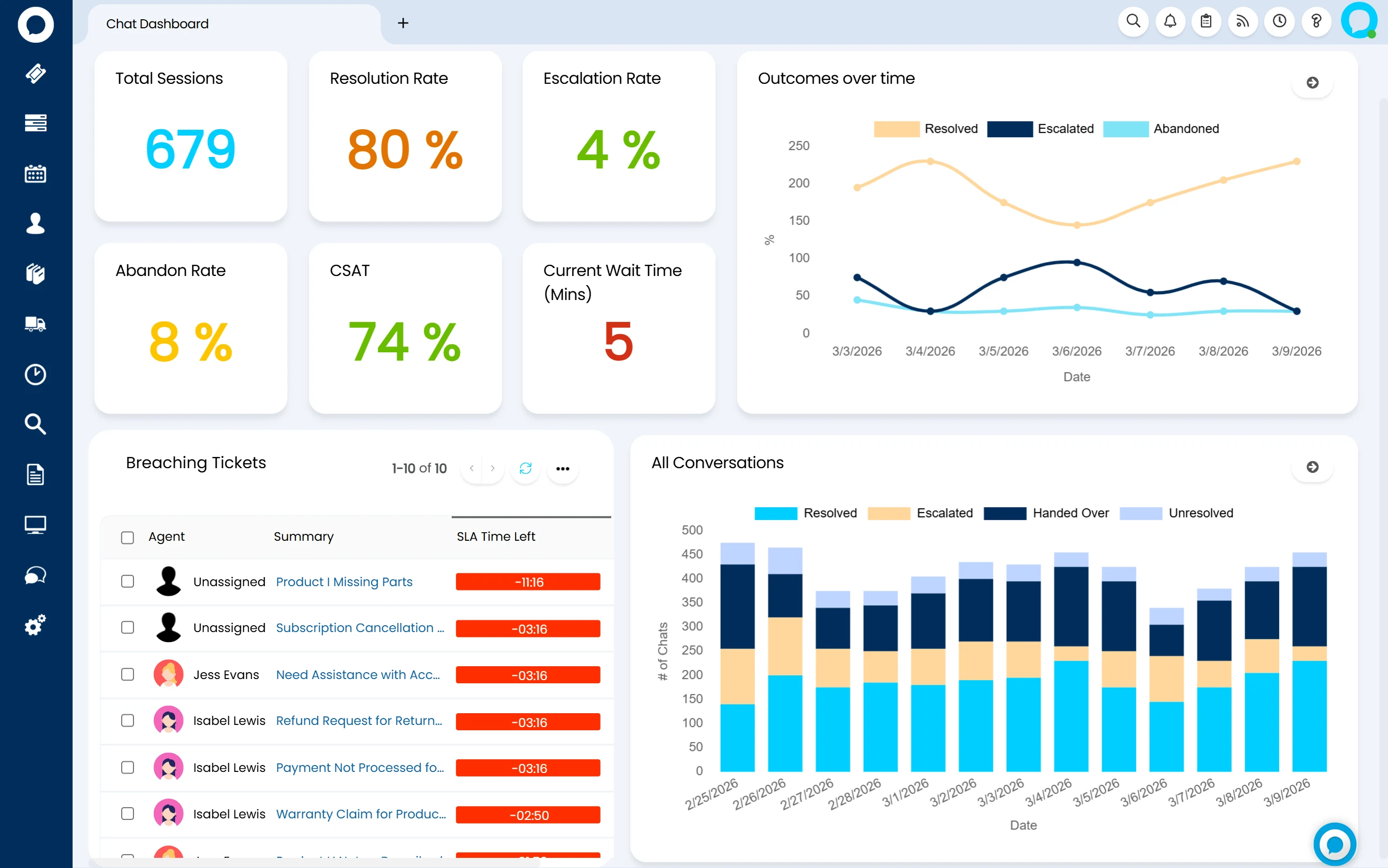Screen dimensions: 1388x868
Task: Refresh the Breaching Tickets list
Action: click(525, 469)
